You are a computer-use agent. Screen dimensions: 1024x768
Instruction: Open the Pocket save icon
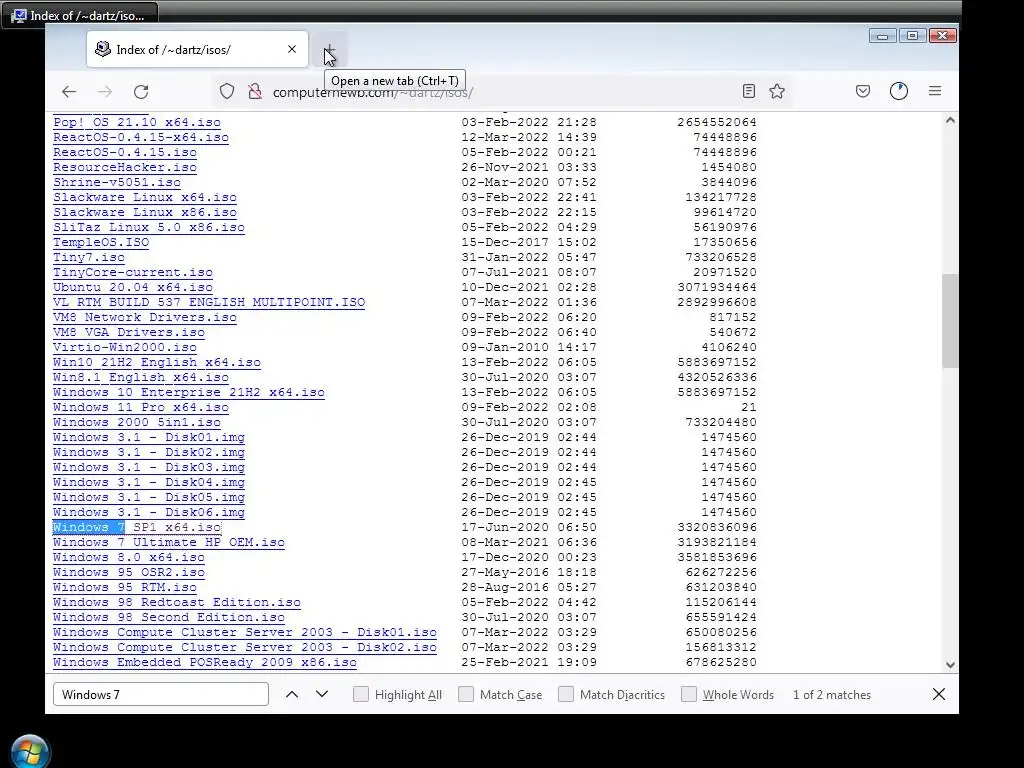[x=863, y=91]
